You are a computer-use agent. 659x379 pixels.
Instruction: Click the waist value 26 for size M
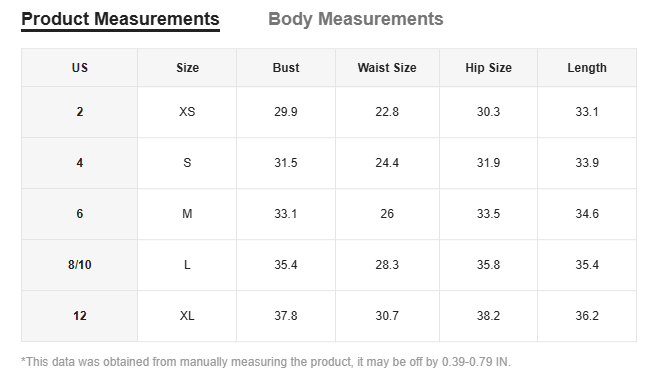tap(387, 214)
